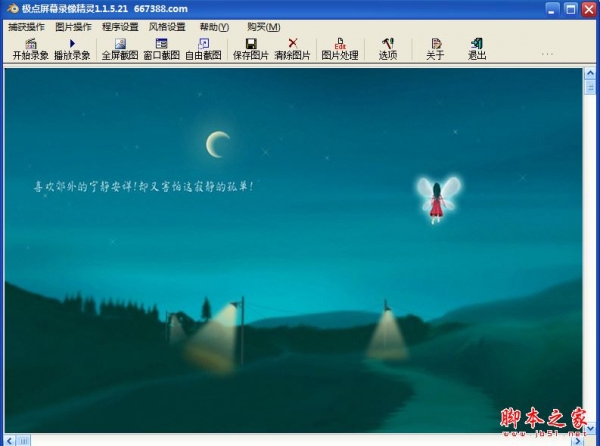The height and width of the screenshot is (446, 600).
Task: Maximize the application window
Action: 570,9
